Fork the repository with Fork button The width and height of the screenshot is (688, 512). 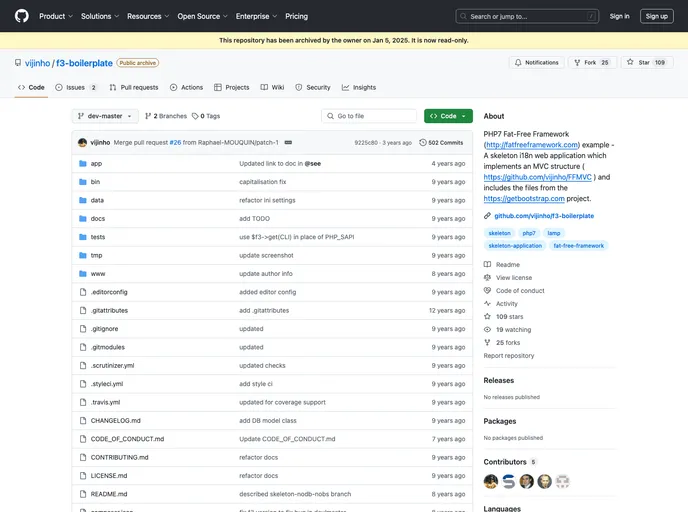point(592,63)
